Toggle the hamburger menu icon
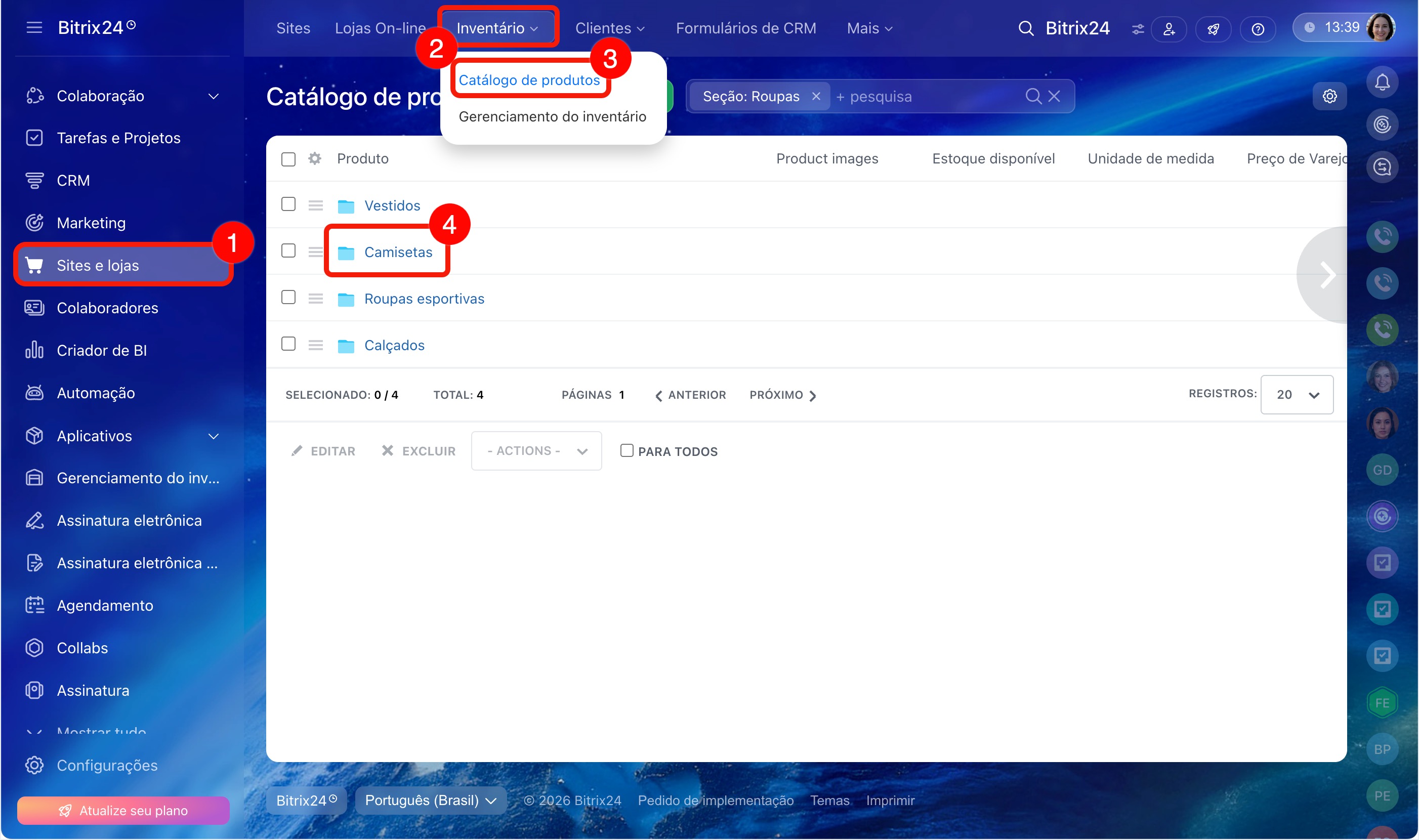The image size is (1419, 840). pos(34,27)
